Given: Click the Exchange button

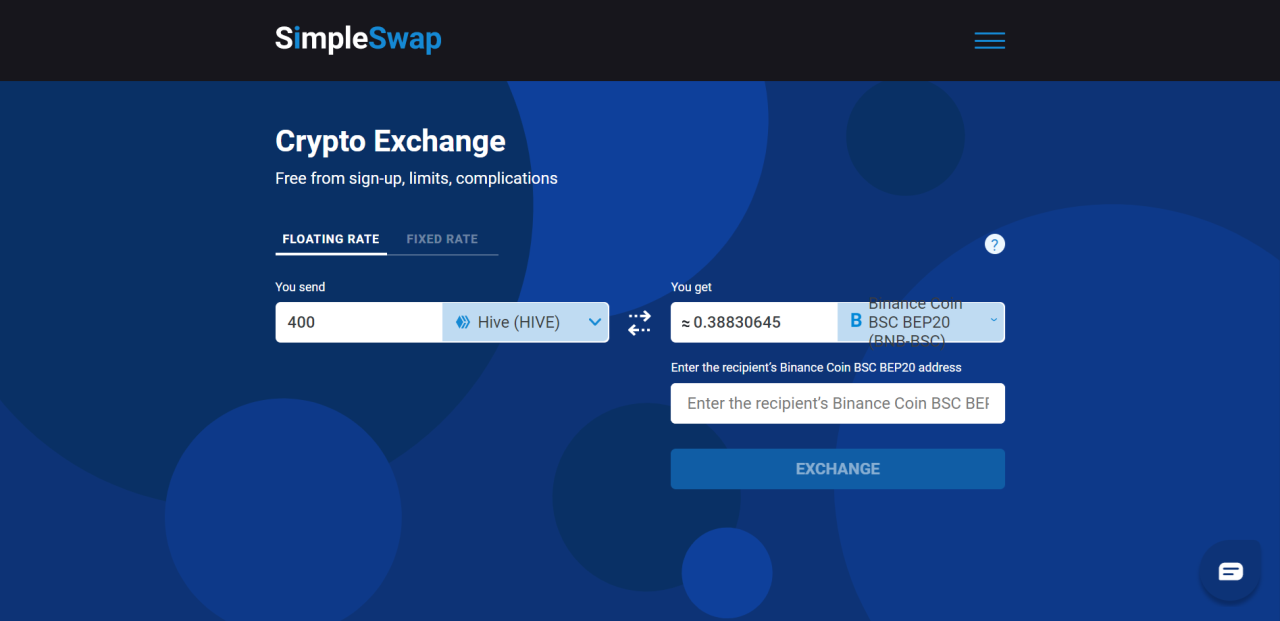Looking at the screenshot, I should click(x=838, y=469).
